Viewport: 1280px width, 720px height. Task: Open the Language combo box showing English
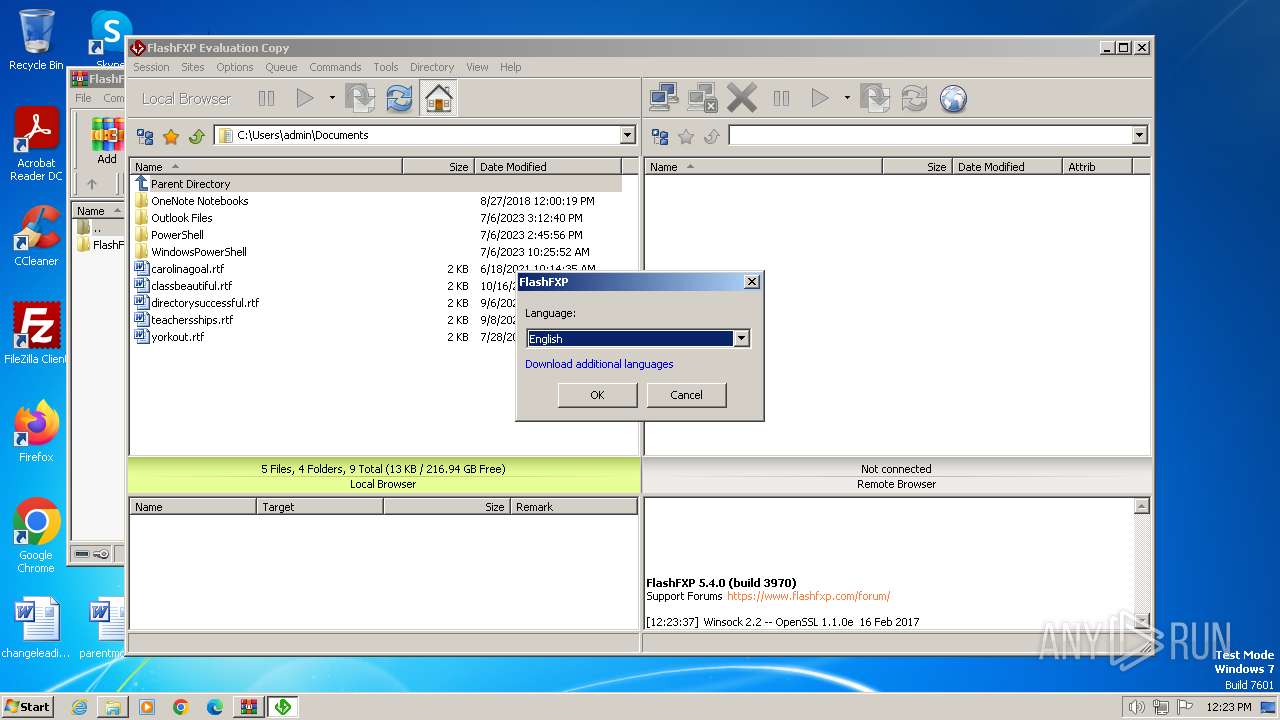(x=638, y=339)
